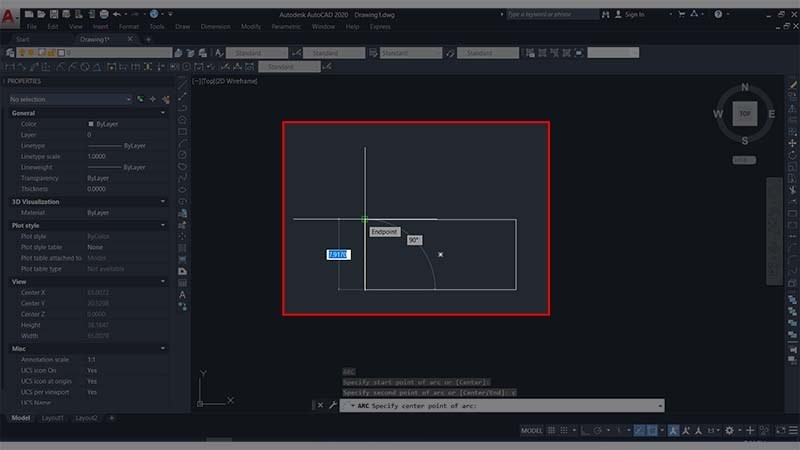Click the Undo arrow in quick access toolbar
Screen dimensions: 800x450
(117, 14)
